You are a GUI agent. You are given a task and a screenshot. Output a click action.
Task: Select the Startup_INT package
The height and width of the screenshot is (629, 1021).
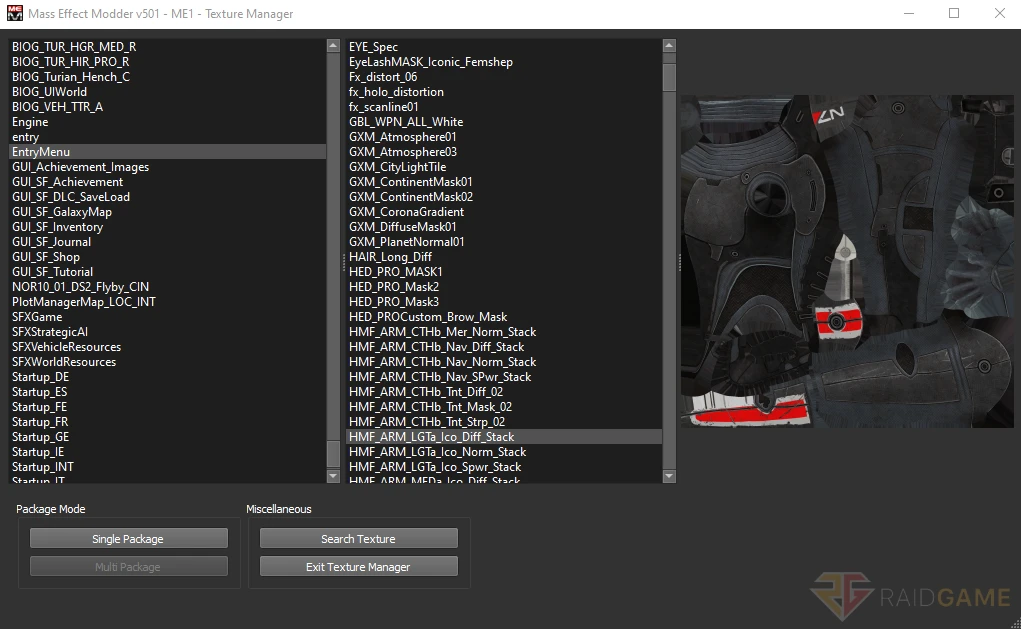click(167, 466)
